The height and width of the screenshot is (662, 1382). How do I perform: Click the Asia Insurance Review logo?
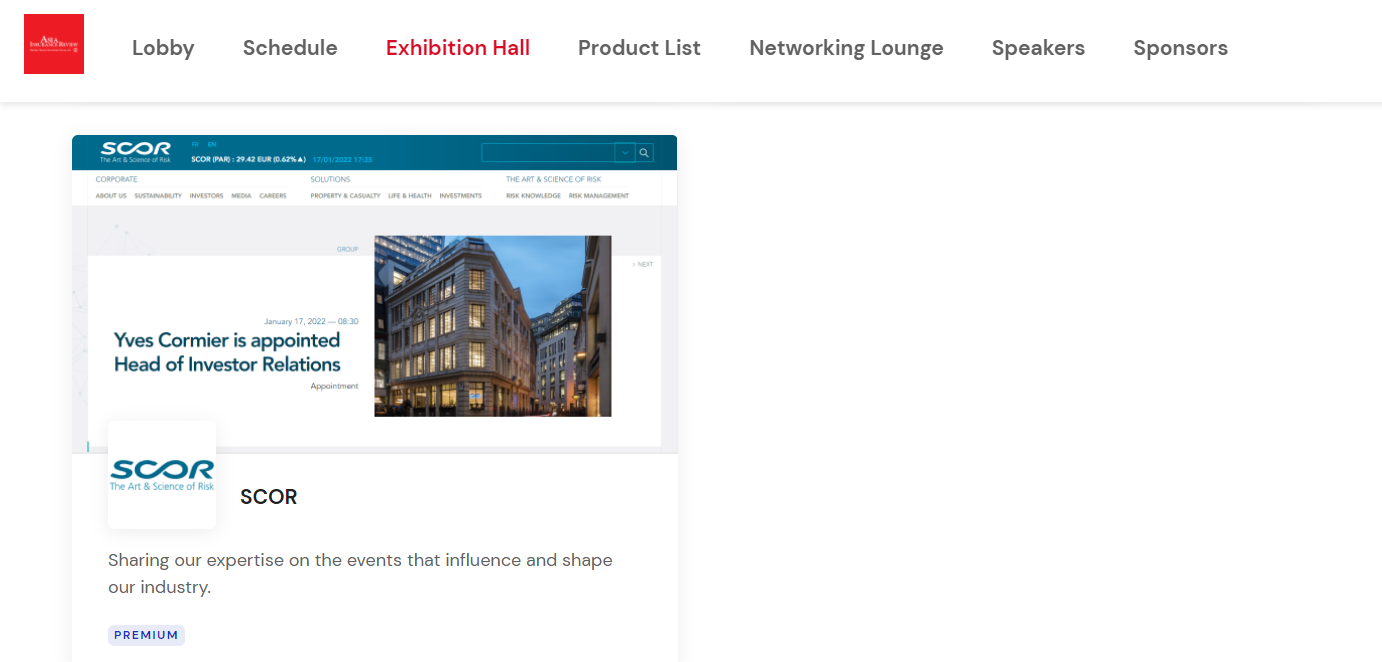pos(54,44)
